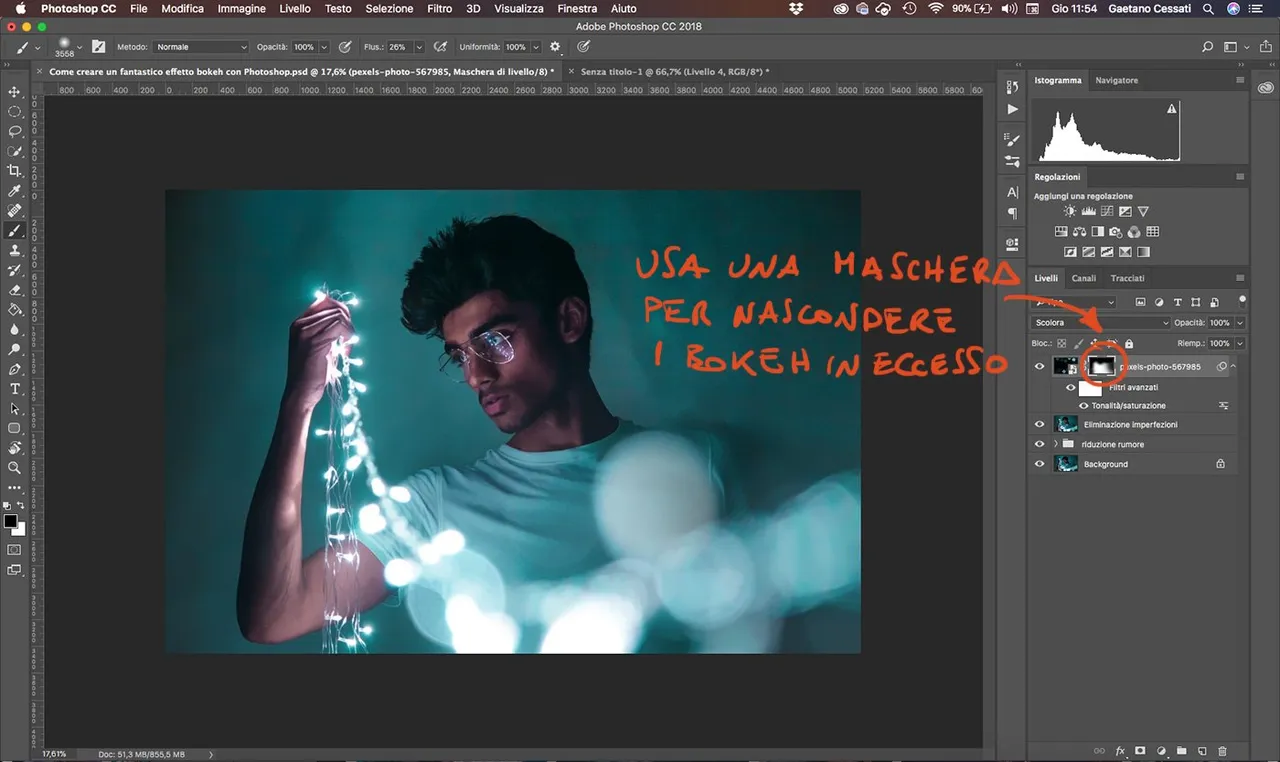
Task: Add a Brightness/Contrast adjustment
Action: point(1070,212)
